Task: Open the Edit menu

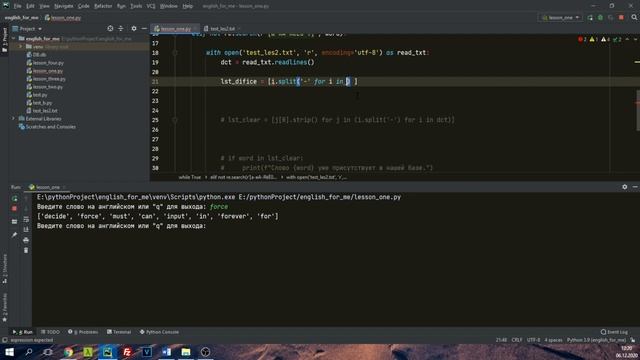Action: click(x=30, y=6)
